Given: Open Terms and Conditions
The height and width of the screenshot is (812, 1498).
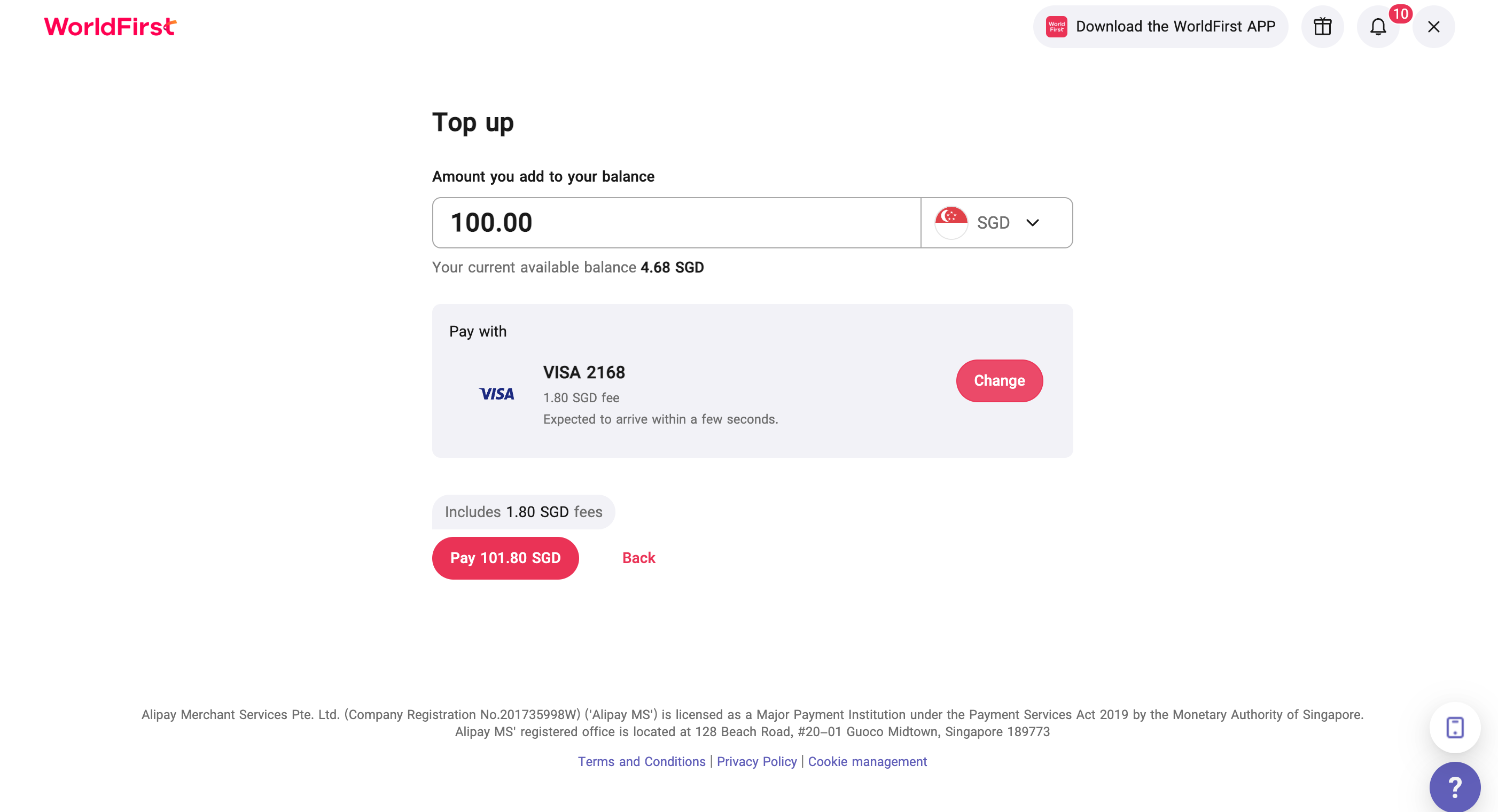Looking at the screenshot, I should pos(642,761).
